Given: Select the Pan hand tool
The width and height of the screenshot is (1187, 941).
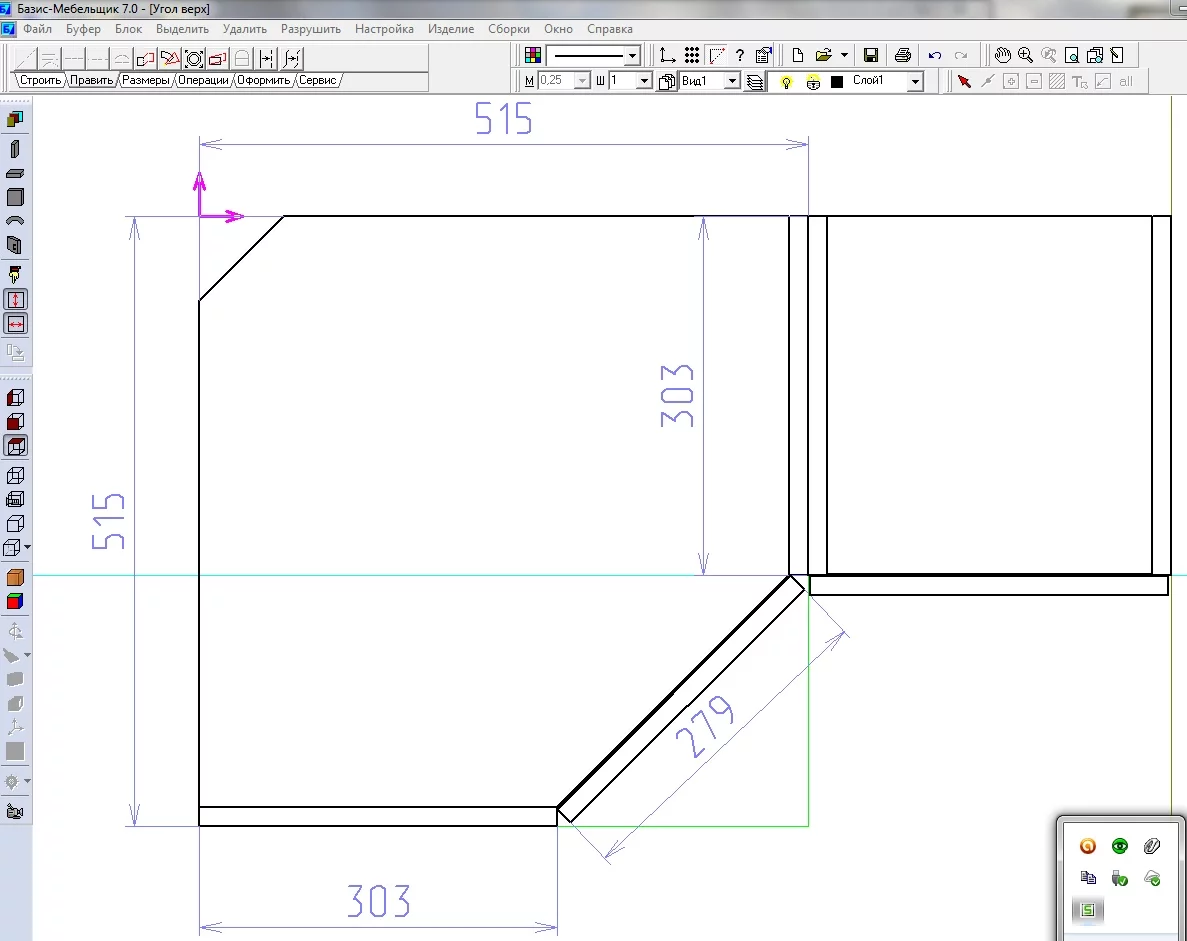Looking at the screenshot, I should [1003, 55].
